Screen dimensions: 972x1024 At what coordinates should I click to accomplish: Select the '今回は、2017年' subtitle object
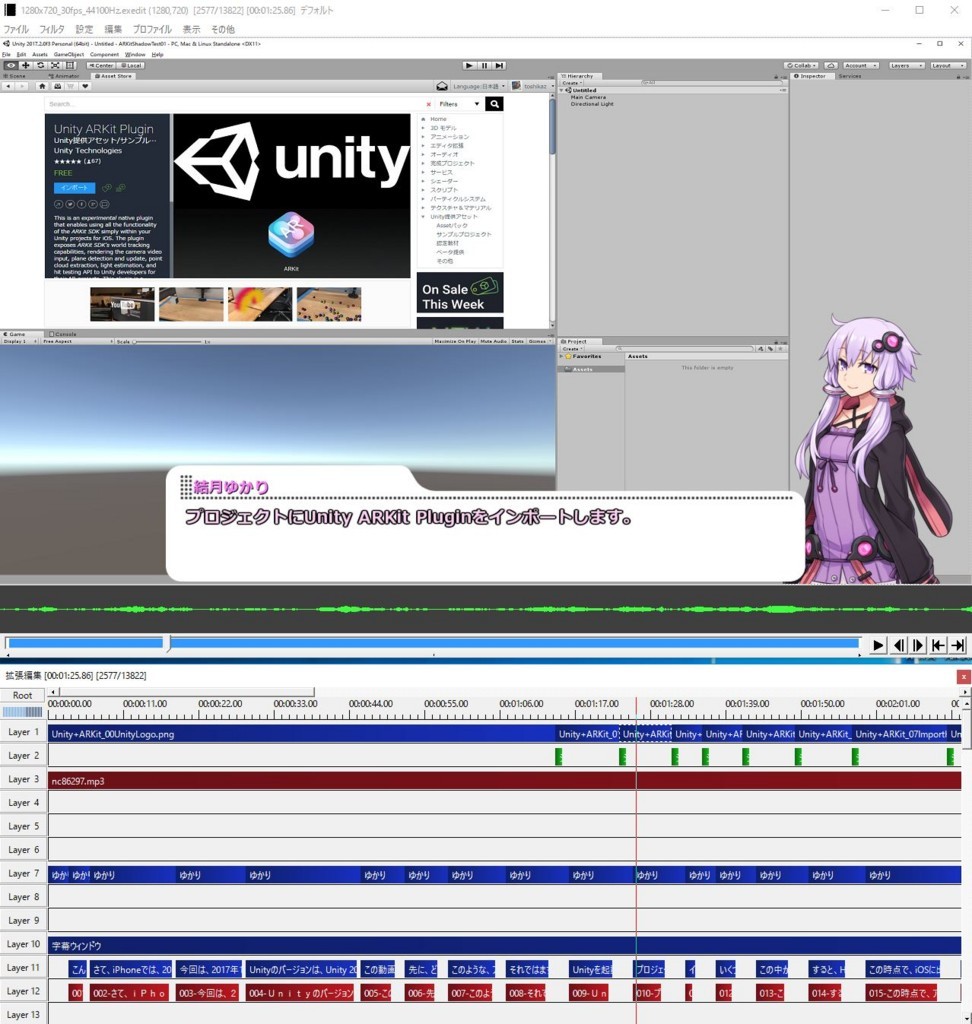click(x=209, y=969)
